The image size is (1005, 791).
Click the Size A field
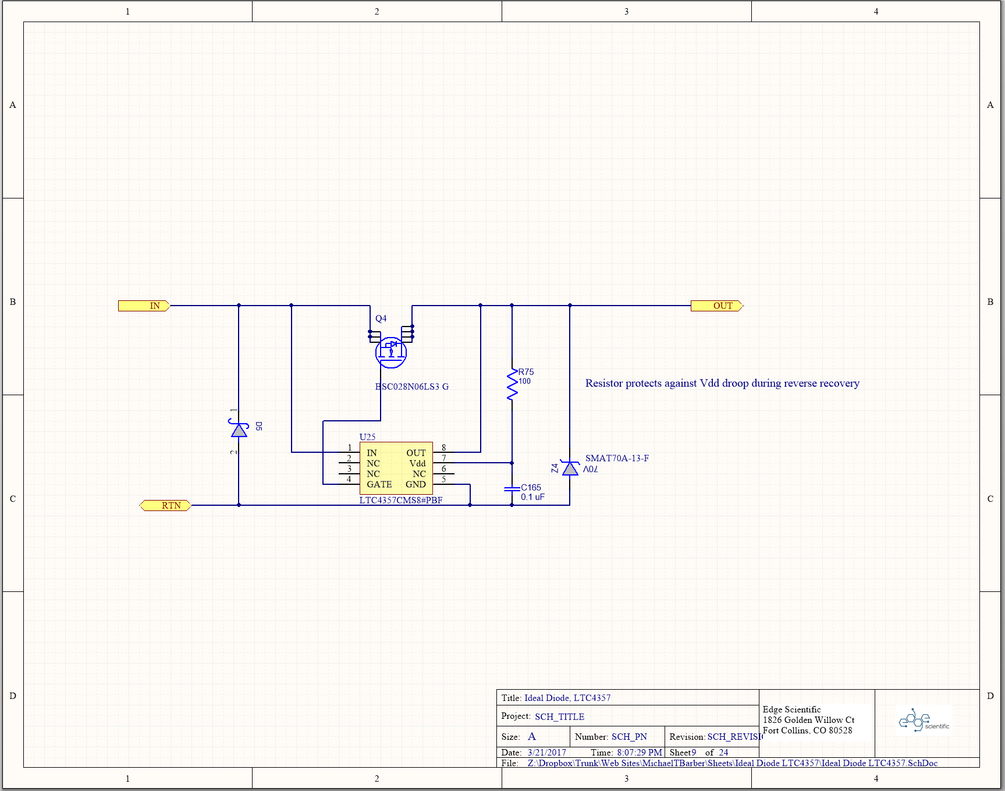point(531,737)
